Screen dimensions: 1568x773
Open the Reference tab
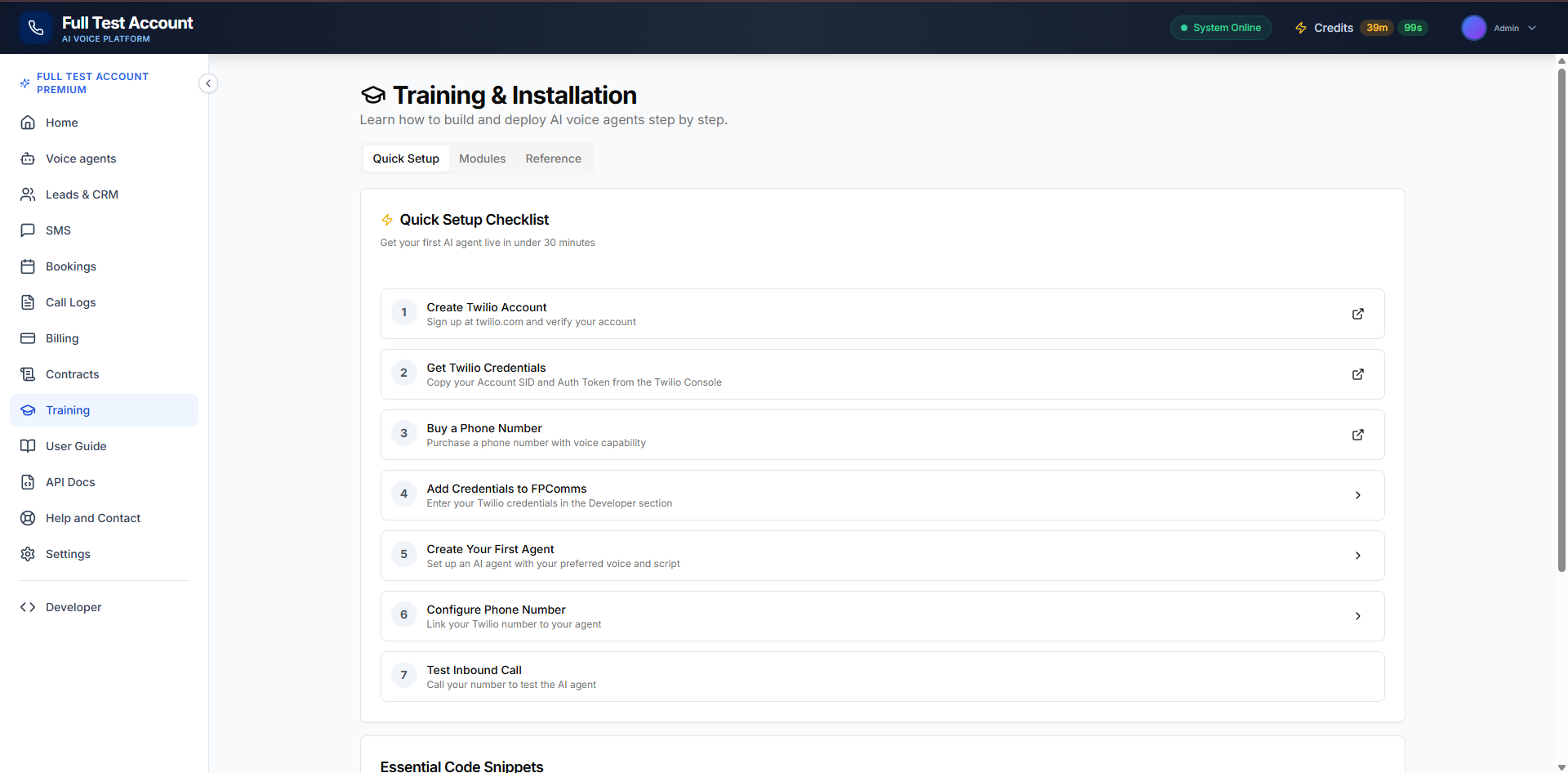[x=553, y=158]
